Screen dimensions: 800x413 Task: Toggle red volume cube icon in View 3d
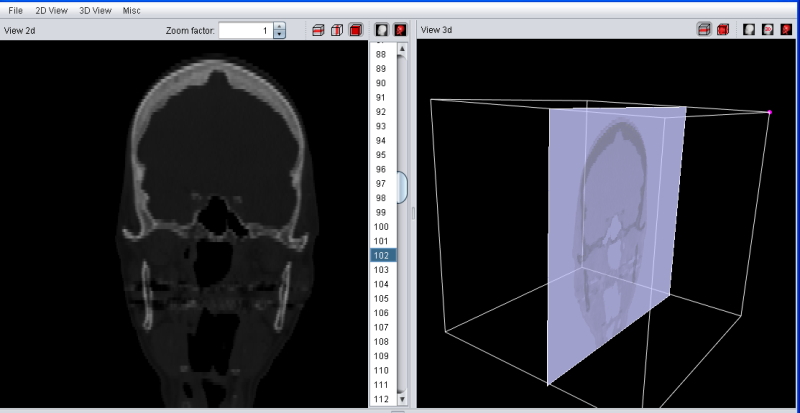click(722, 30)
